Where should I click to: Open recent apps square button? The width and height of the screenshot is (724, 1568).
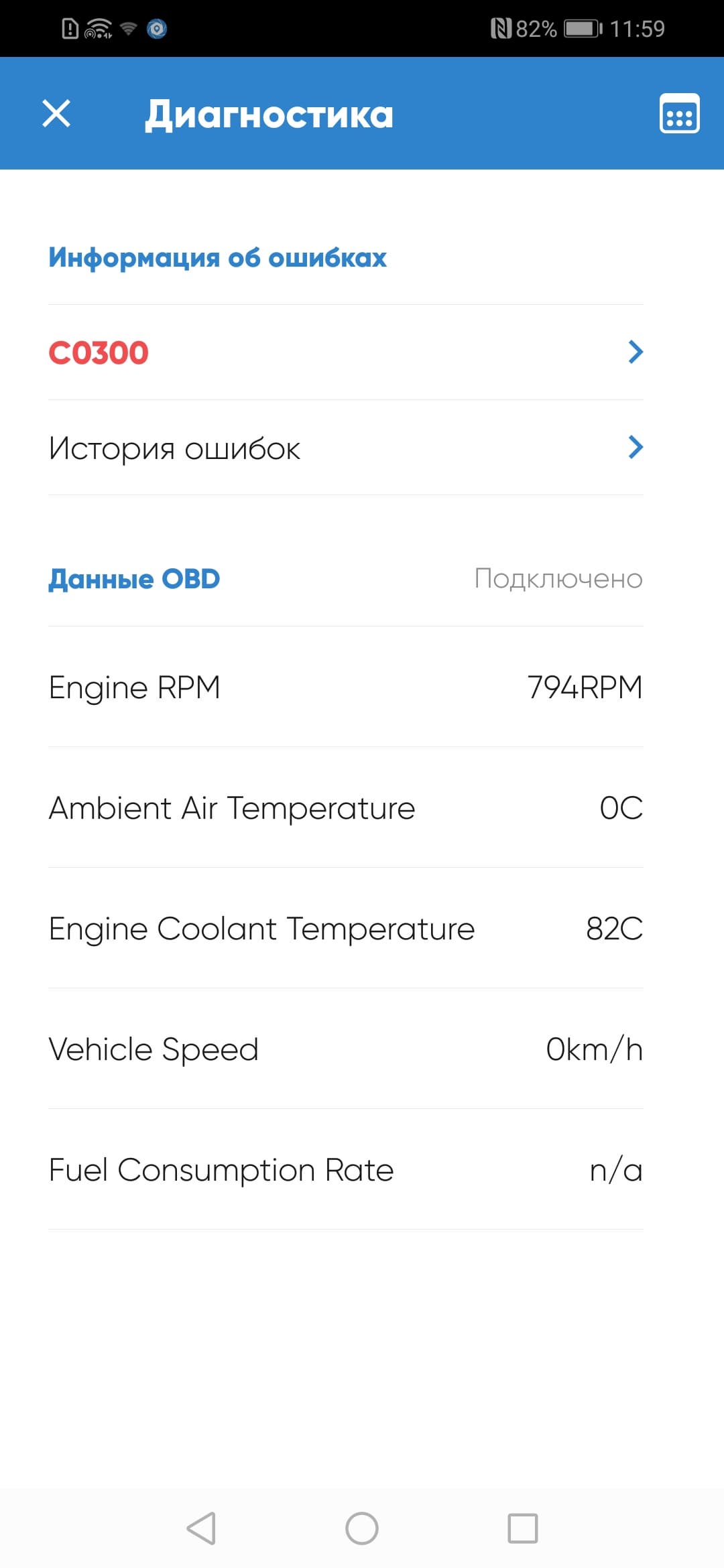pyautogui.click(x=522, y=1528)
